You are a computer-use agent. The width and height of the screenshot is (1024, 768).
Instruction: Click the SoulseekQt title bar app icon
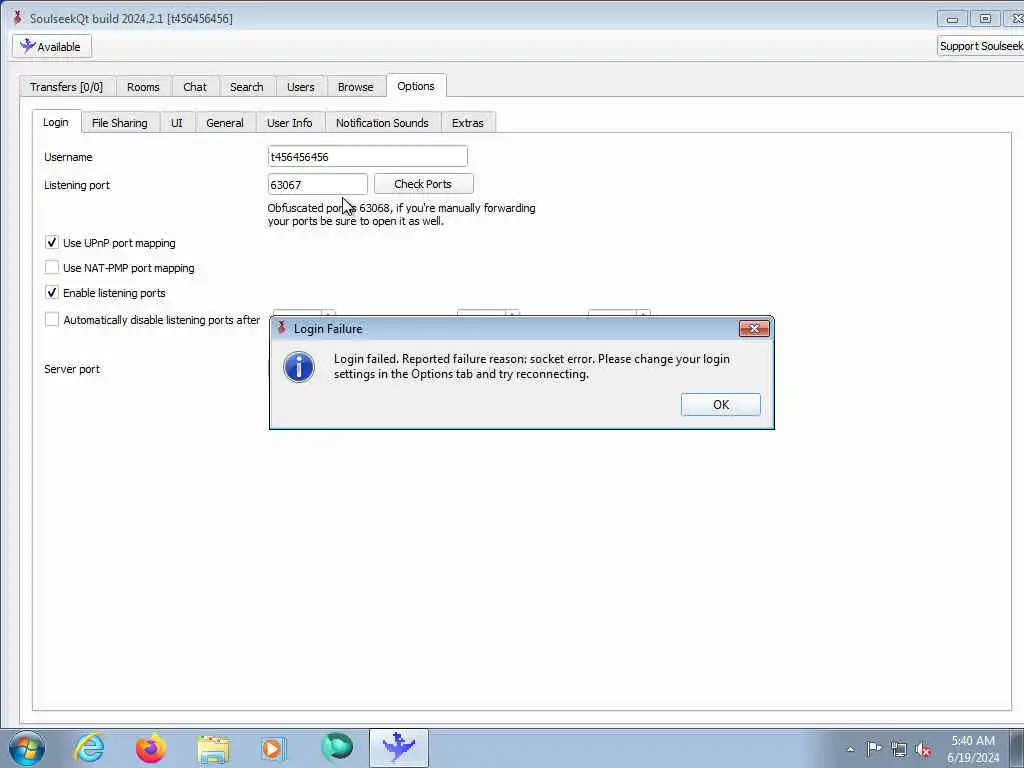tap(18, 18)
